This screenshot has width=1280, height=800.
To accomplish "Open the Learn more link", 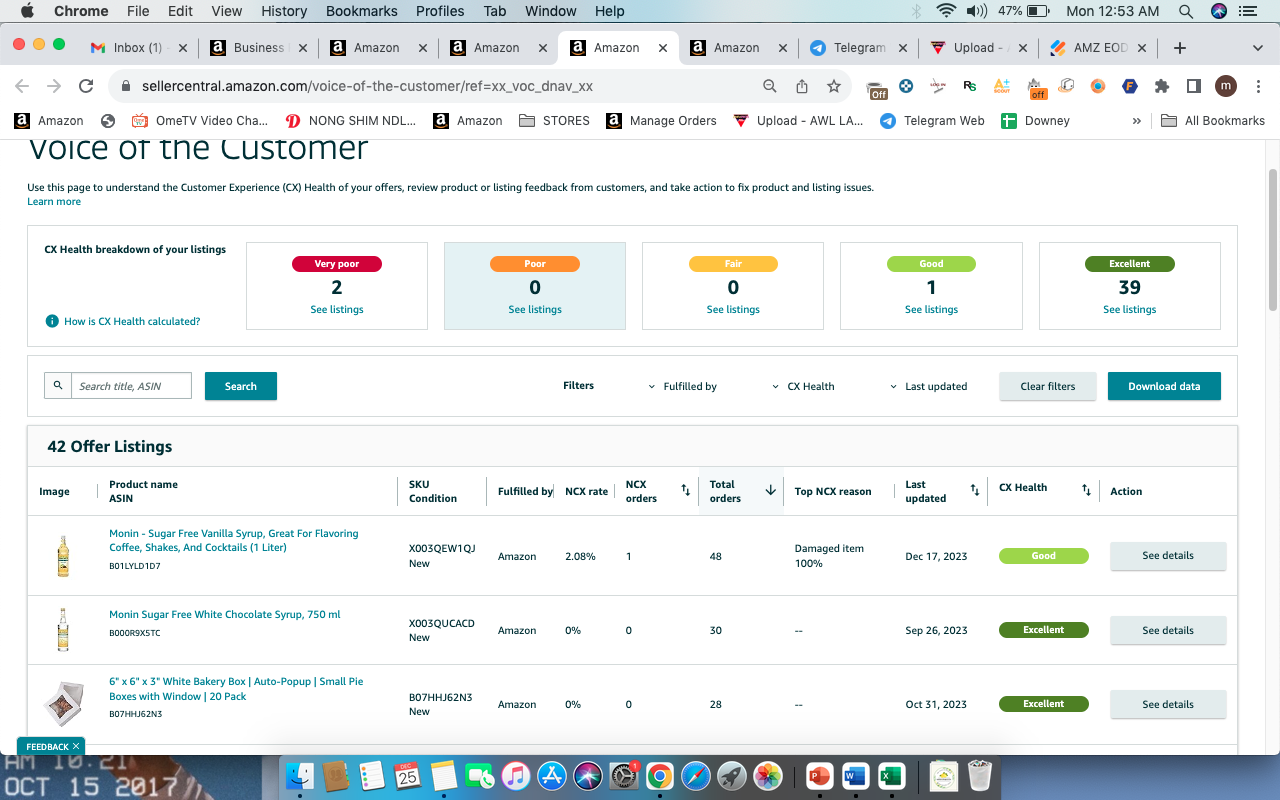I will coord(54,202).
